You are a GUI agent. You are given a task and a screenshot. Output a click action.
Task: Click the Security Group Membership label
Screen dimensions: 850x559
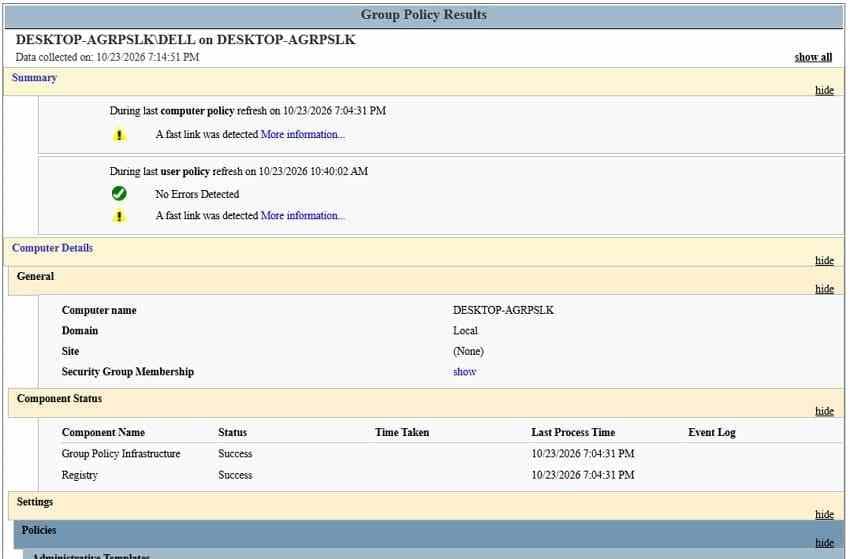point(127,372)
